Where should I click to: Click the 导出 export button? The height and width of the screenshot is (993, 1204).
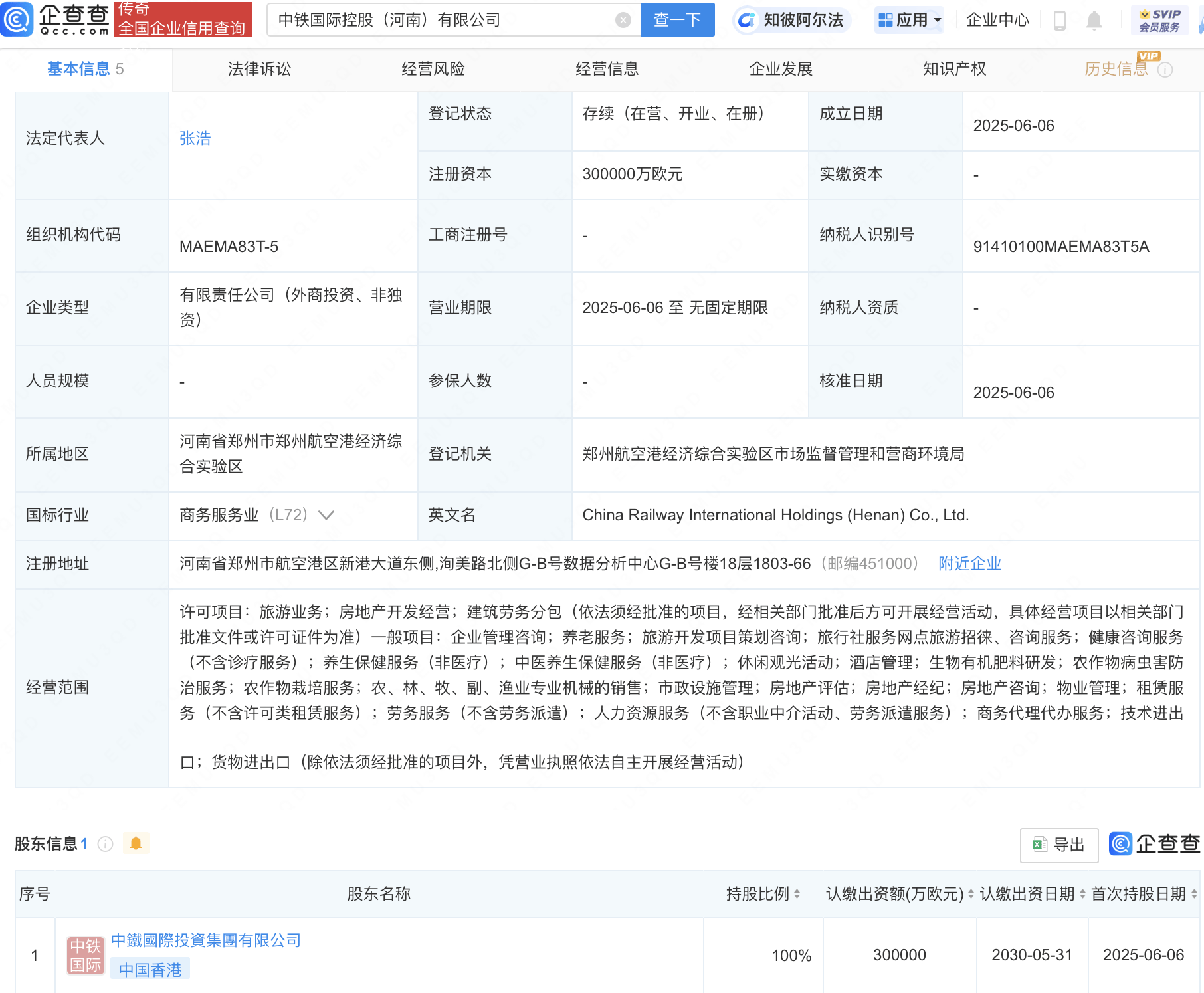[x=1059, y=845]
